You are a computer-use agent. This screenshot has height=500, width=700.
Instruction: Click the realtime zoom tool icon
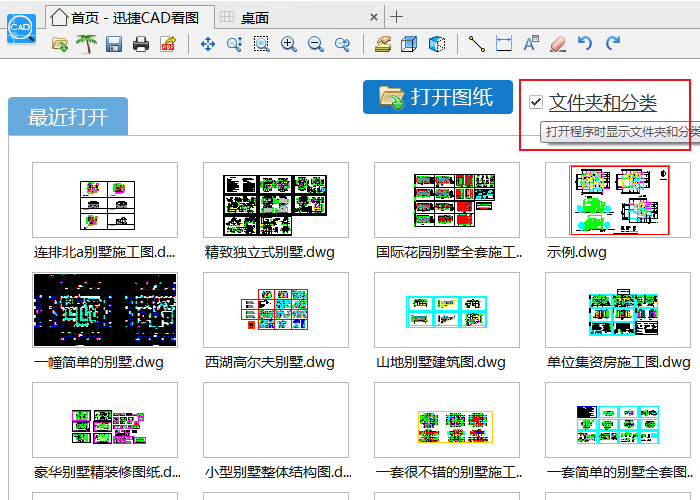tap(234, 44)
